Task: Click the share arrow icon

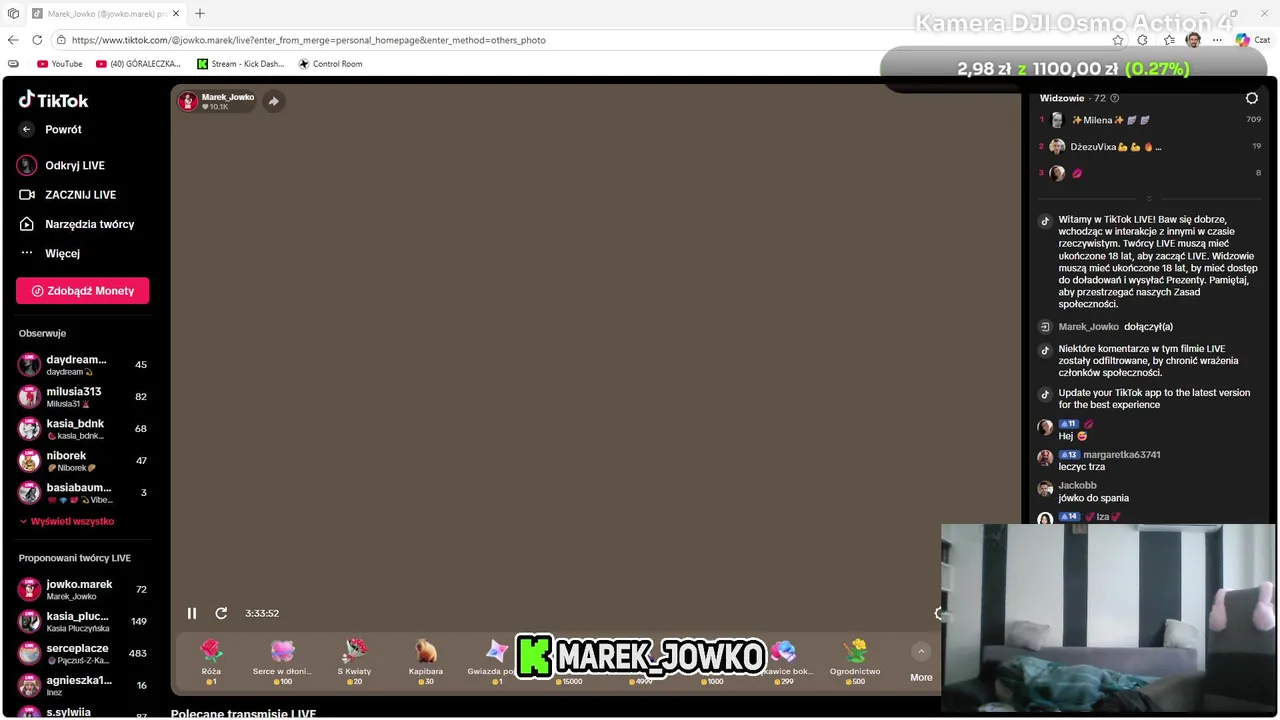Action: click(x=273, y=101)
